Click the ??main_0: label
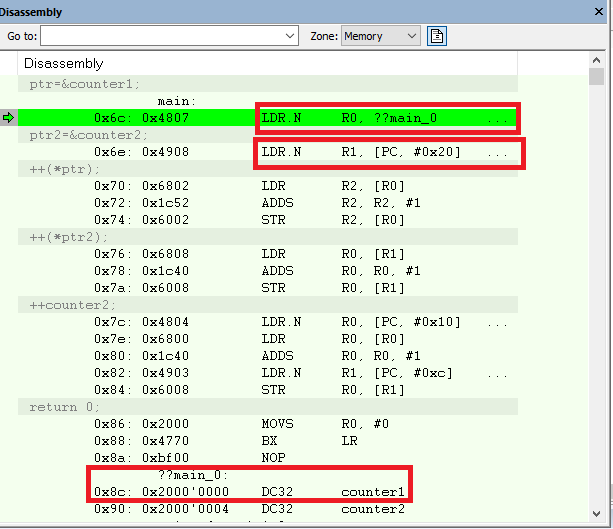This screenshot has width=613, height=529. (193, 475)
